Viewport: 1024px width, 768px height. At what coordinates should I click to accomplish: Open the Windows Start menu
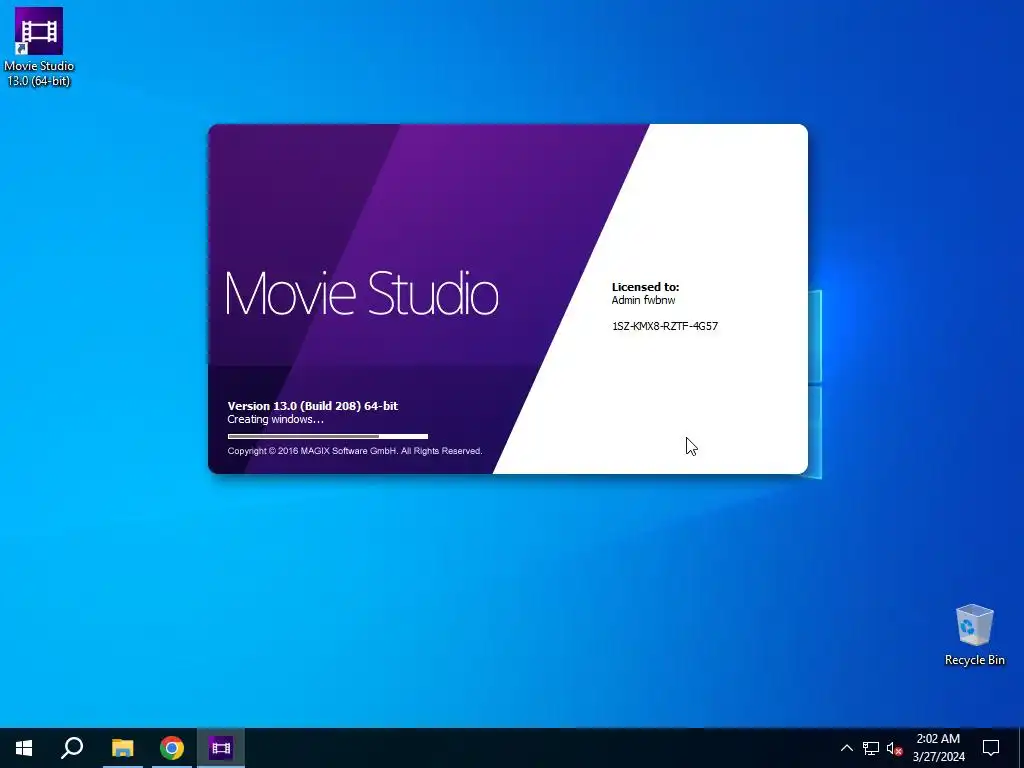pos(24,748)
